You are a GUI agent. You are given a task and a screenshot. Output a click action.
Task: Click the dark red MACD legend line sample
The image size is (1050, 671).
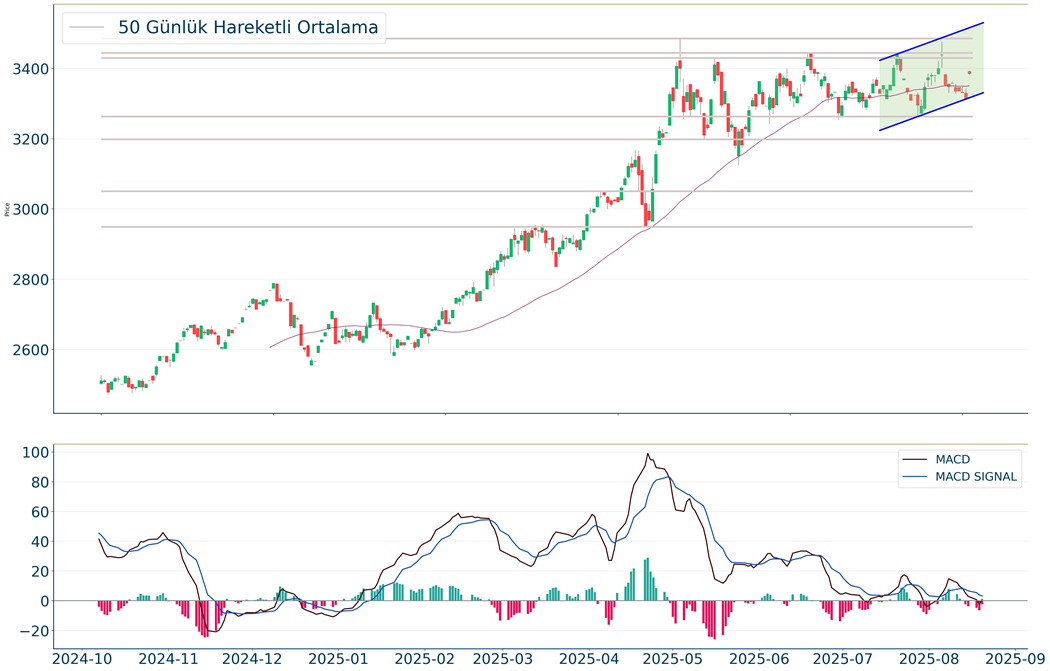915,459
